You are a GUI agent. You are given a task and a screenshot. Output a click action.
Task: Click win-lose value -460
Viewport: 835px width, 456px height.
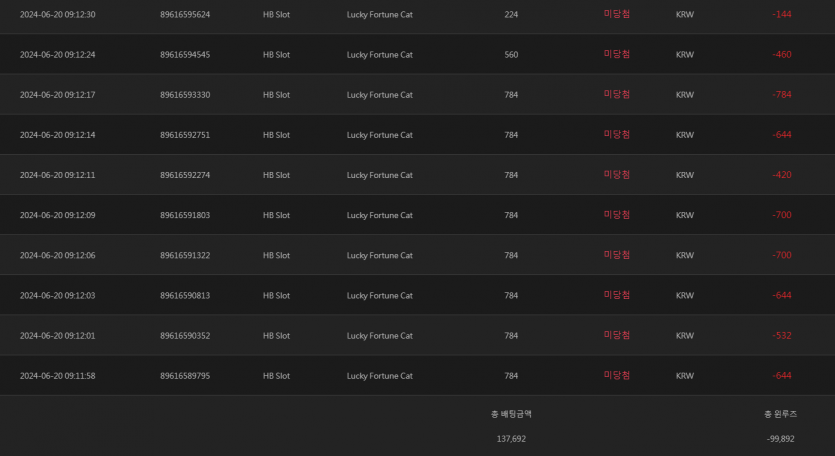tap(782, 54)
